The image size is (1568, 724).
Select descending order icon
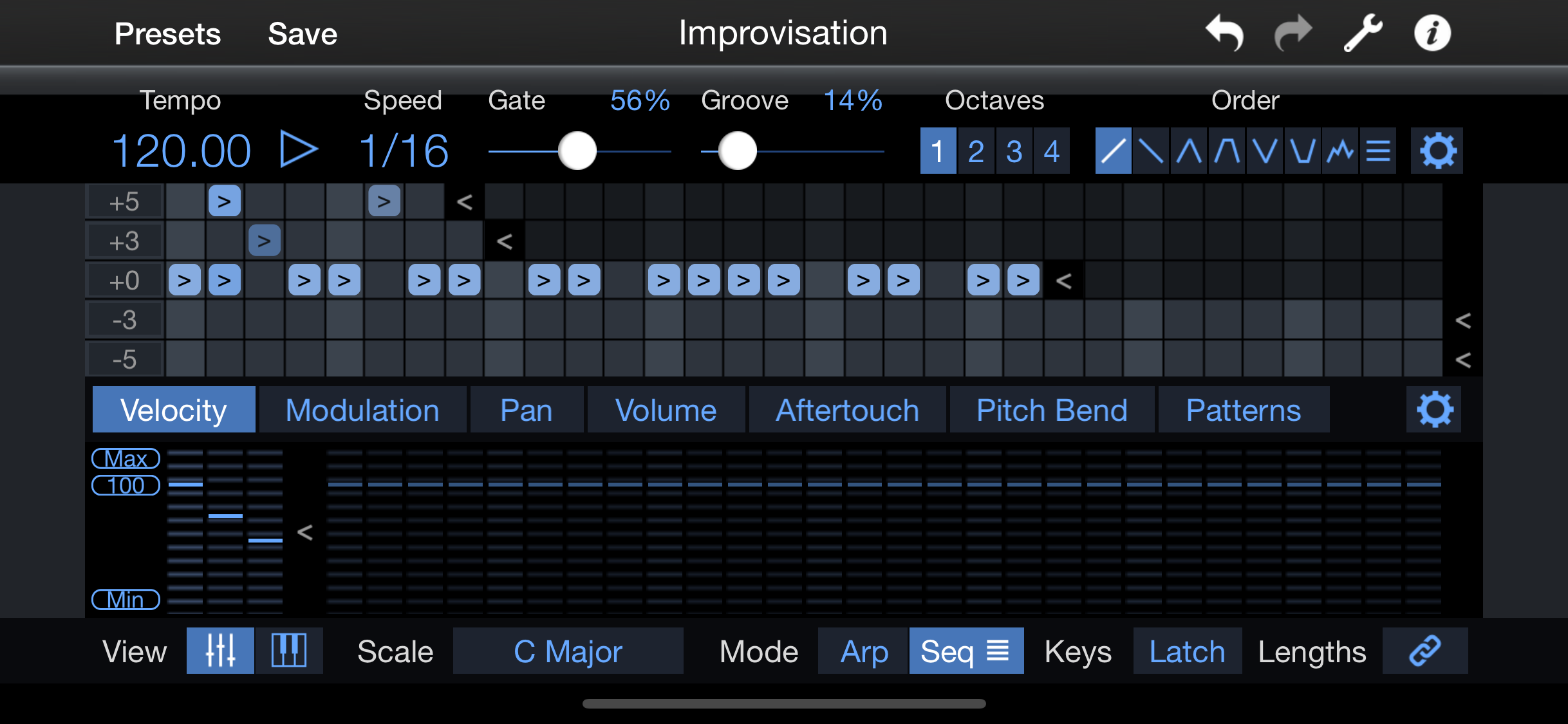[x=1151, y=151]
